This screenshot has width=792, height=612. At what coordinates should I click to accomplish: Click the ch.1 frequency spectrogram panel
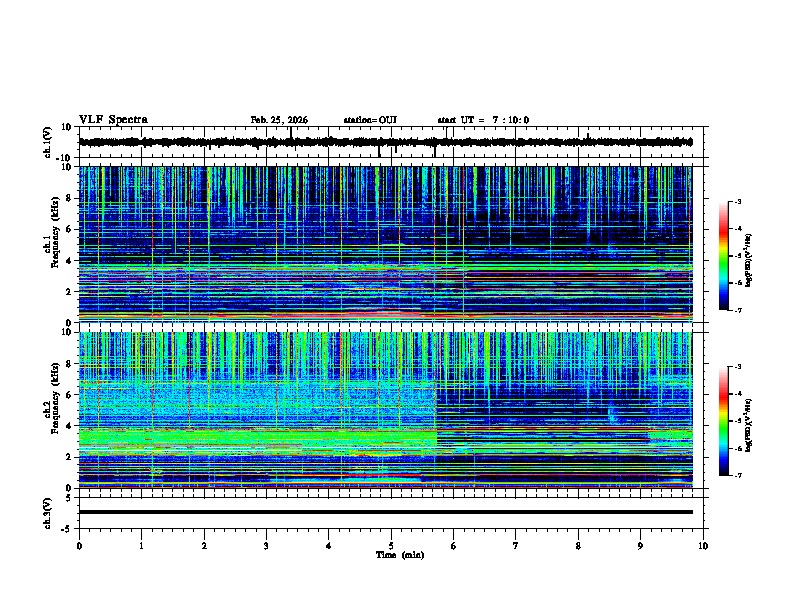click(x=385, y=244)
